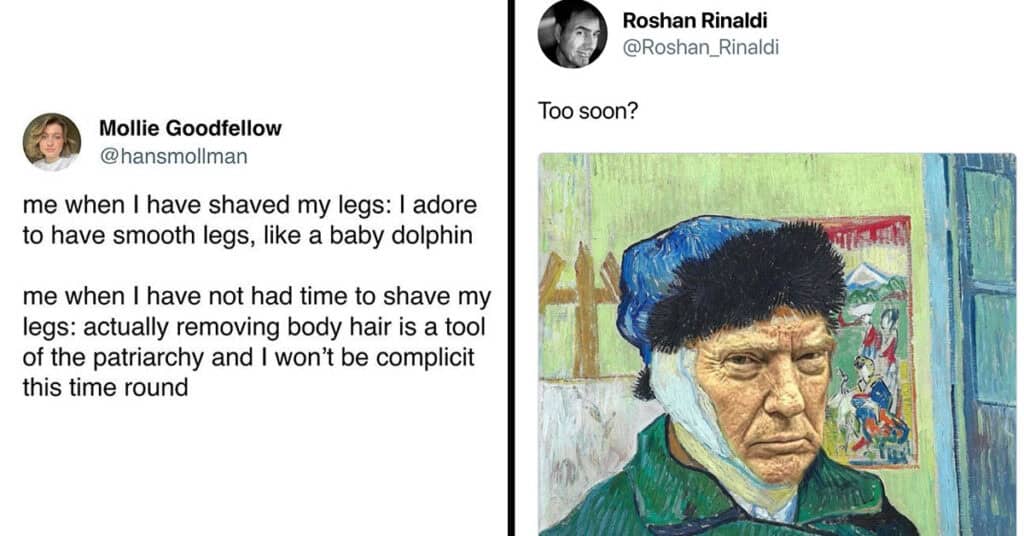Click the black divider between the tweets

coord(511,268)
